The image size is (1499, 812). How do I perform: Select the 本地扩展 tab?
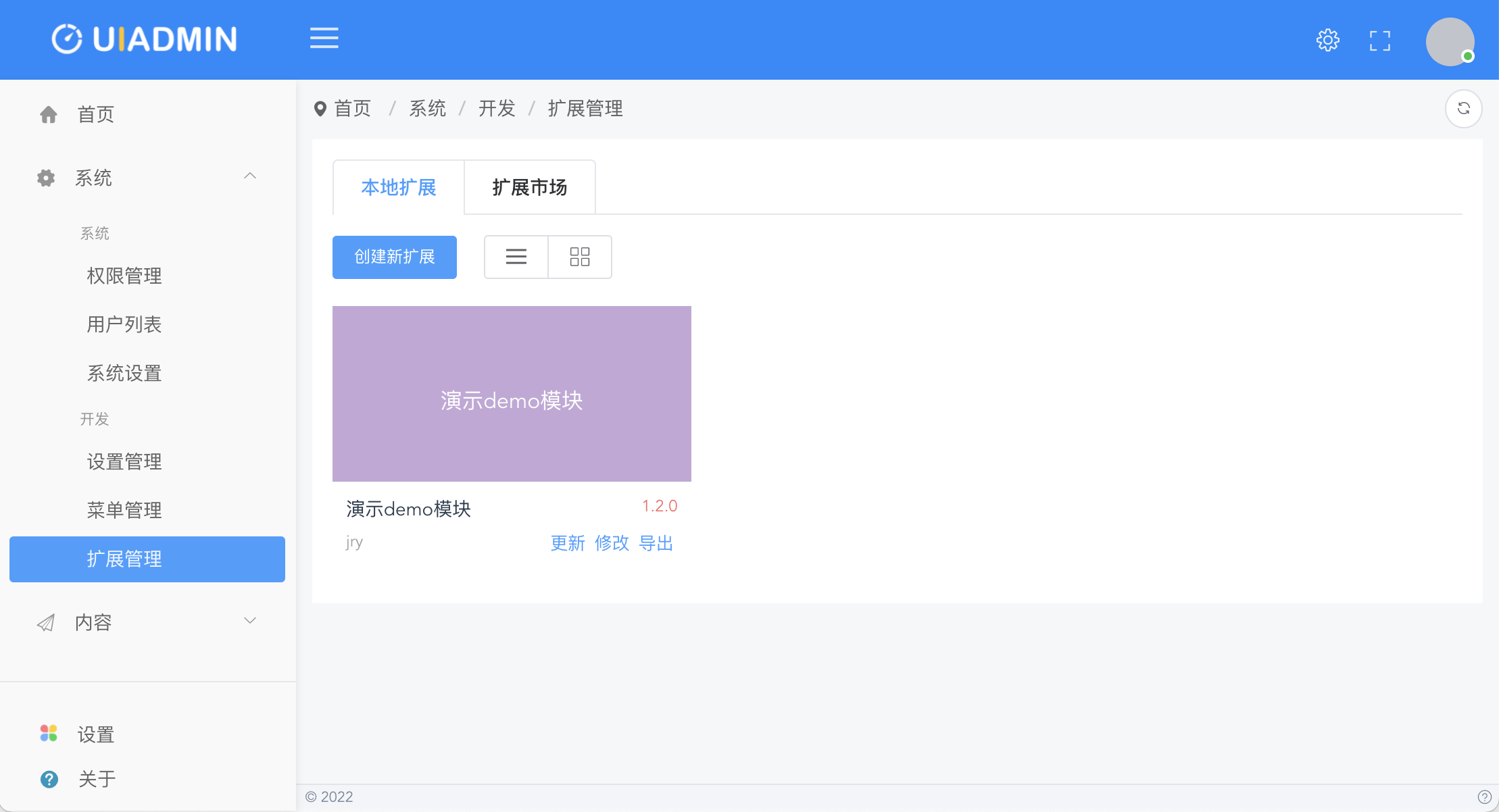click(x=398, y=188)
